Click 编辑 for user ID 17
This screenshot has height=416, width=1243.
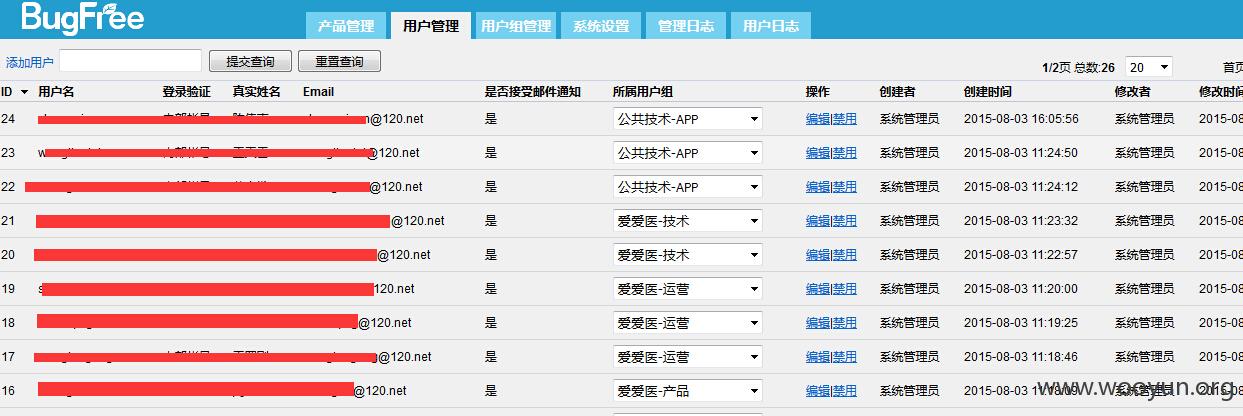tap(818, 357)
